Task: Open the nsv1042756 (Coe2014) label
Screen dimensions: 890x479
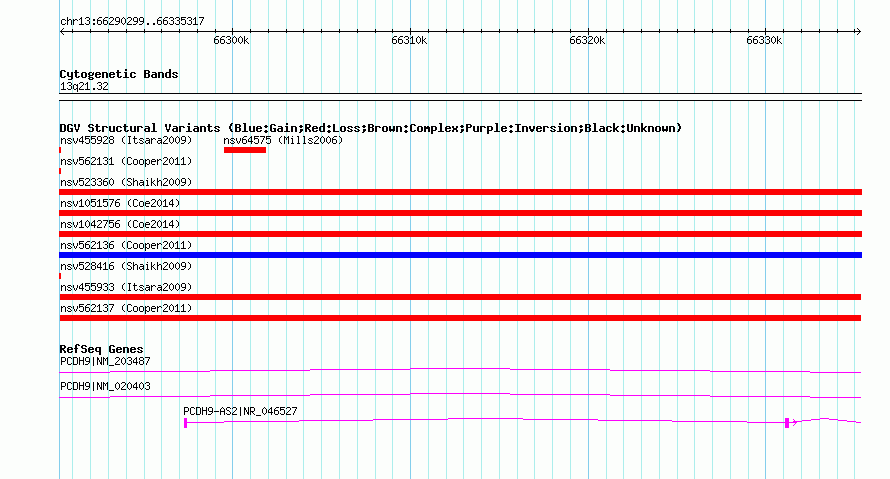Action: (x=120, y=224)
